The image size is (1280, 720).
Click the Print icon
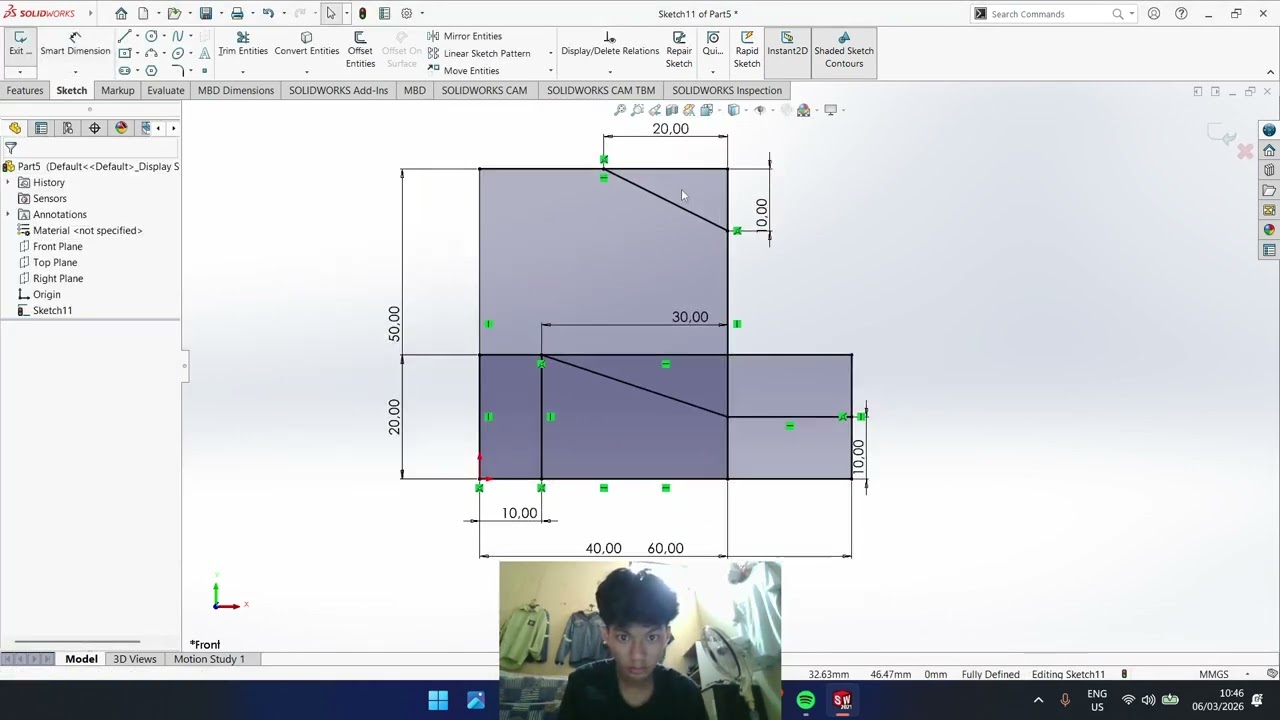237,14
